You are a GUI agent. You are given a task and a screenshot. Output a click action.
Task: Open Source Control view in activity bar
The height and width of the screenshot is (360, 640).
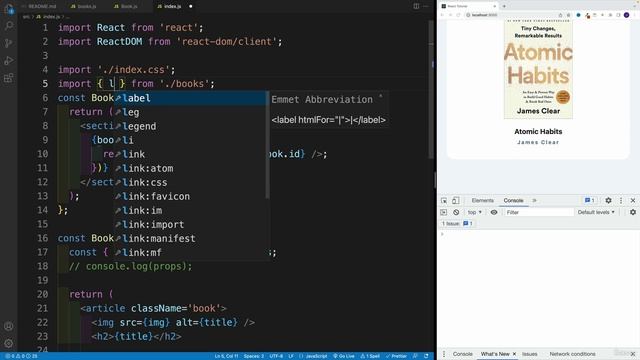[9, 43]
